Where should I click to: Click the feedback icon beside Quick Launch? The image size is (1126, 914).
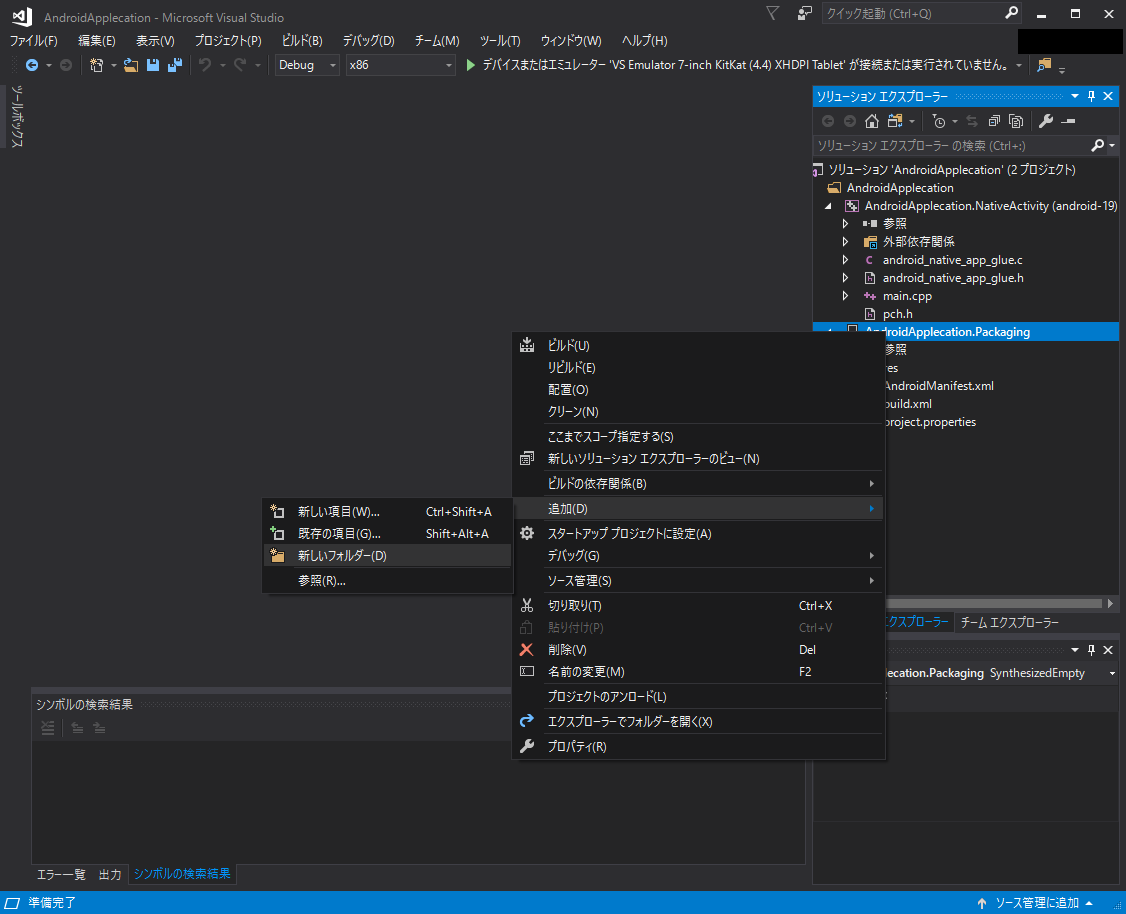804,14
